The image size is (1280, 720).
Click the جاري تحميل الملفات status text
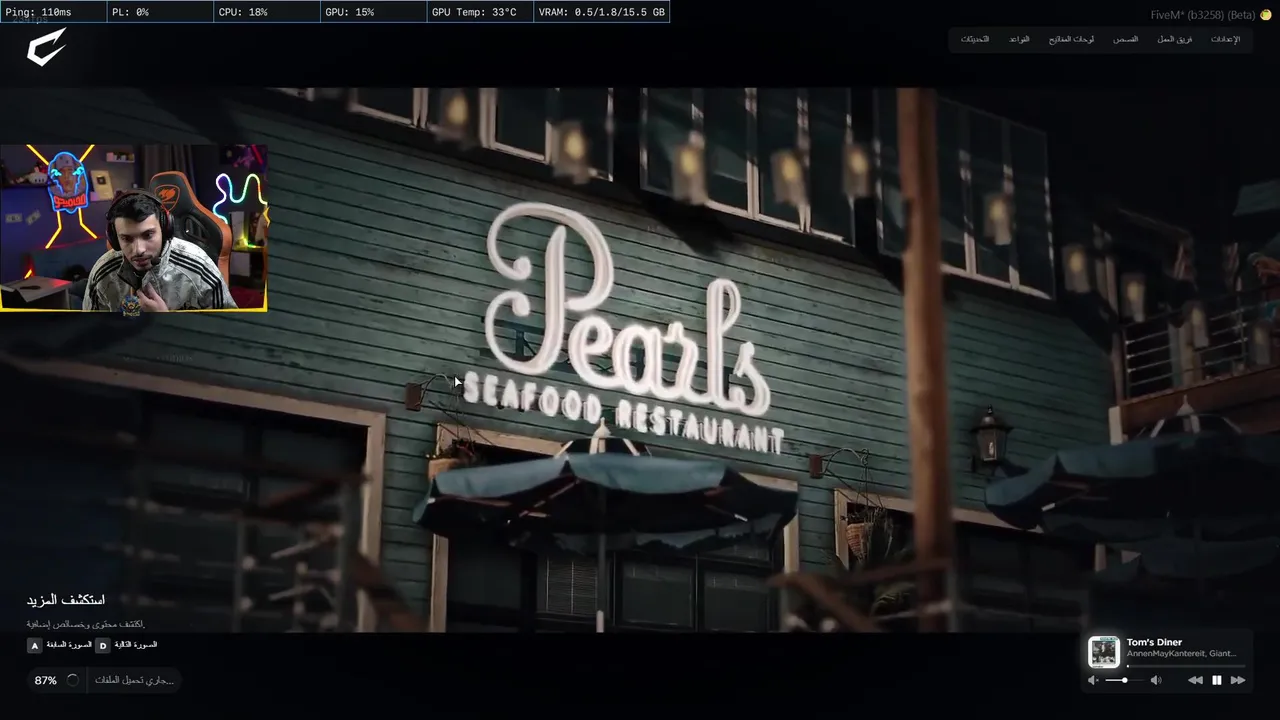[x=134, y=680]
